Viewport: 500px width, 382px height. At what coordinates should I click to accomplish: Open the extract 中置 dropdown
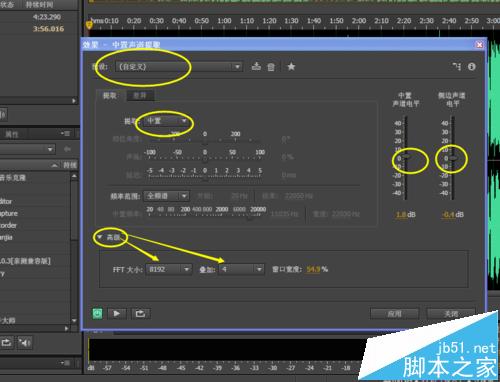[166, 121]
